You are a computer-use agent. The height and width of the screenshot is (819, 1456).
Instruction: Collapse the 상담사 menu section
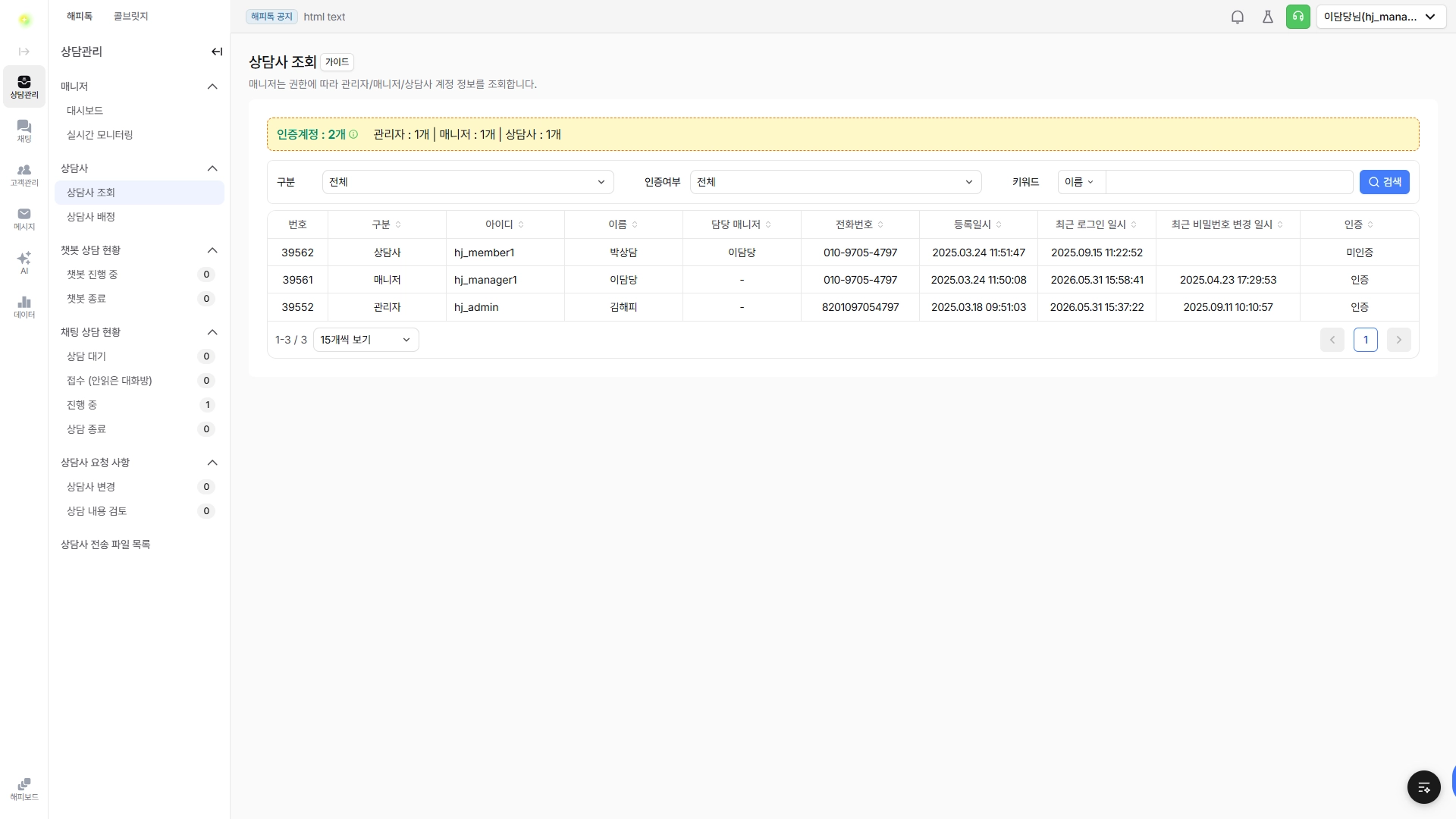pos(212,168)
